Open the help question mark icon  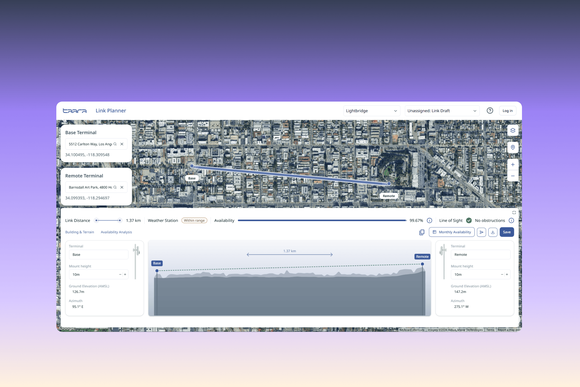[x=490, y=111]
